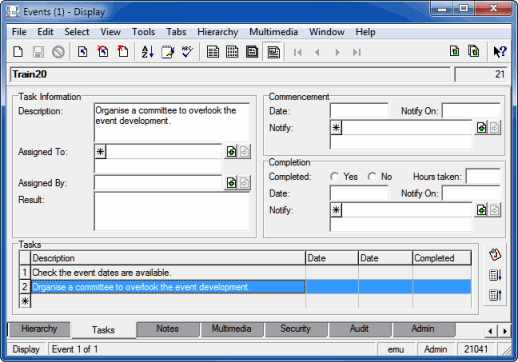The image size is (518, 362).
Task: Click the clipboard task icon beside Tasks table
Action: coord(495,255)
